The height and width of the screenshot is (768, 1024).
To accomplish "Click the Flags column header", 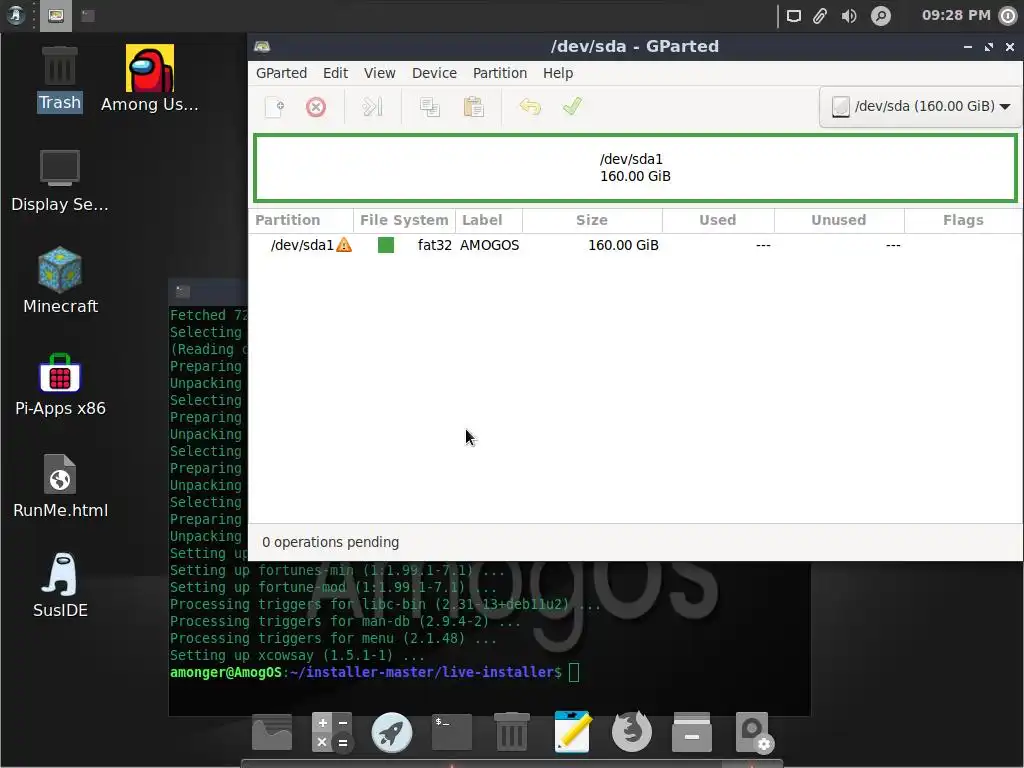I will pyautogui.click(x=963, y=221).
